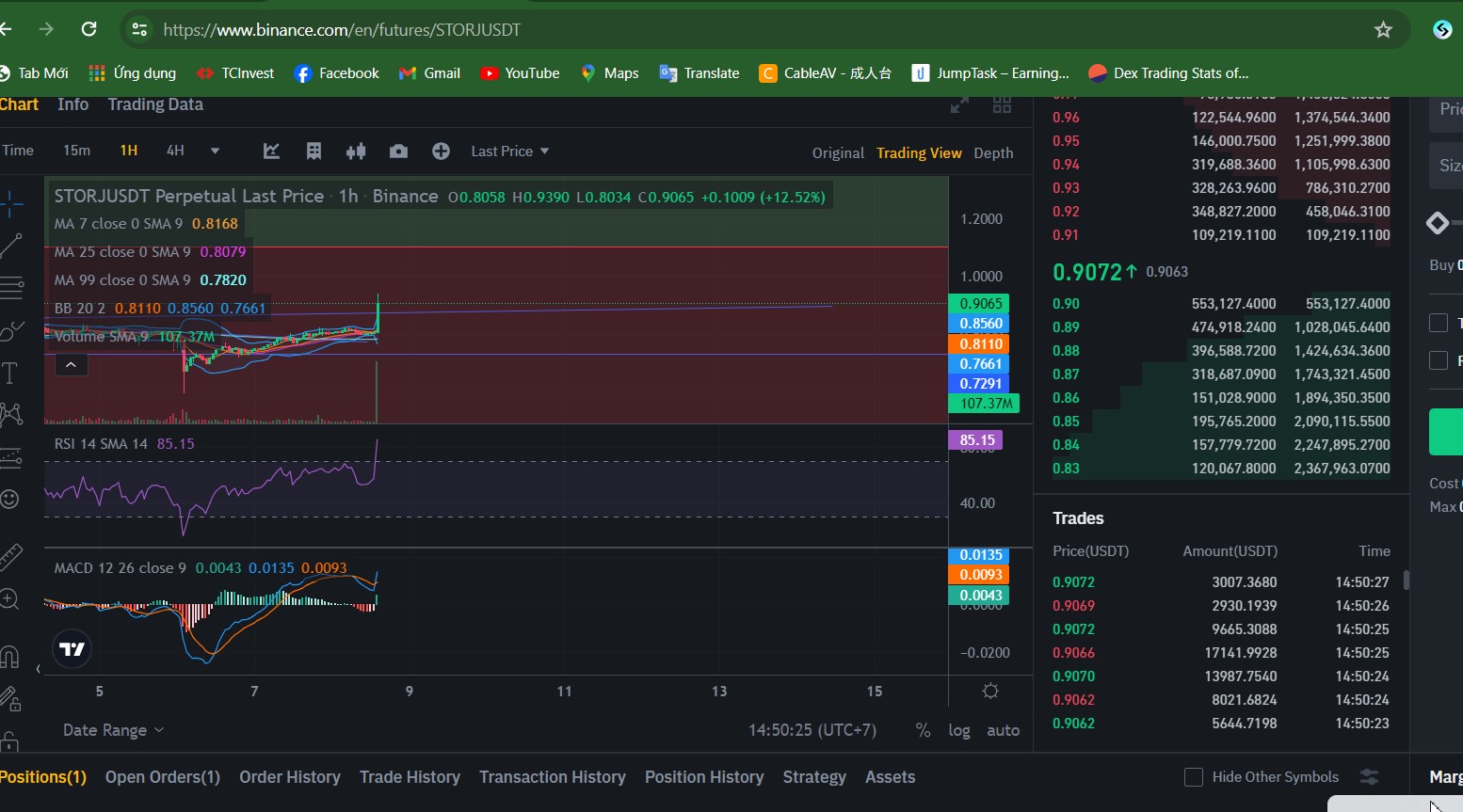Open the Indicators chart icon

[271, 151]
